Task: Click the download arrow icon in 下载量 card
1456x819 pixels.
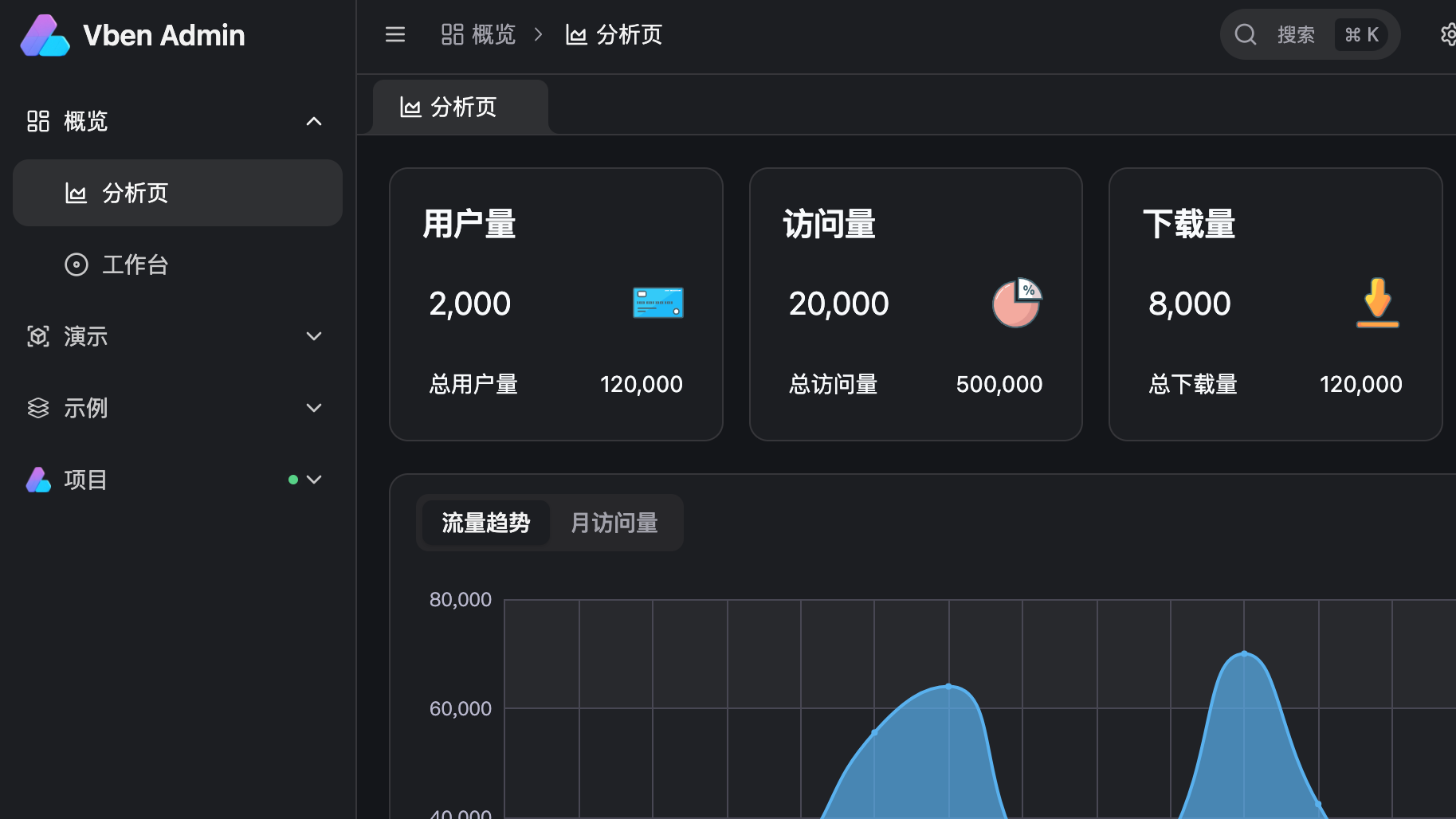Action: 1378,303
